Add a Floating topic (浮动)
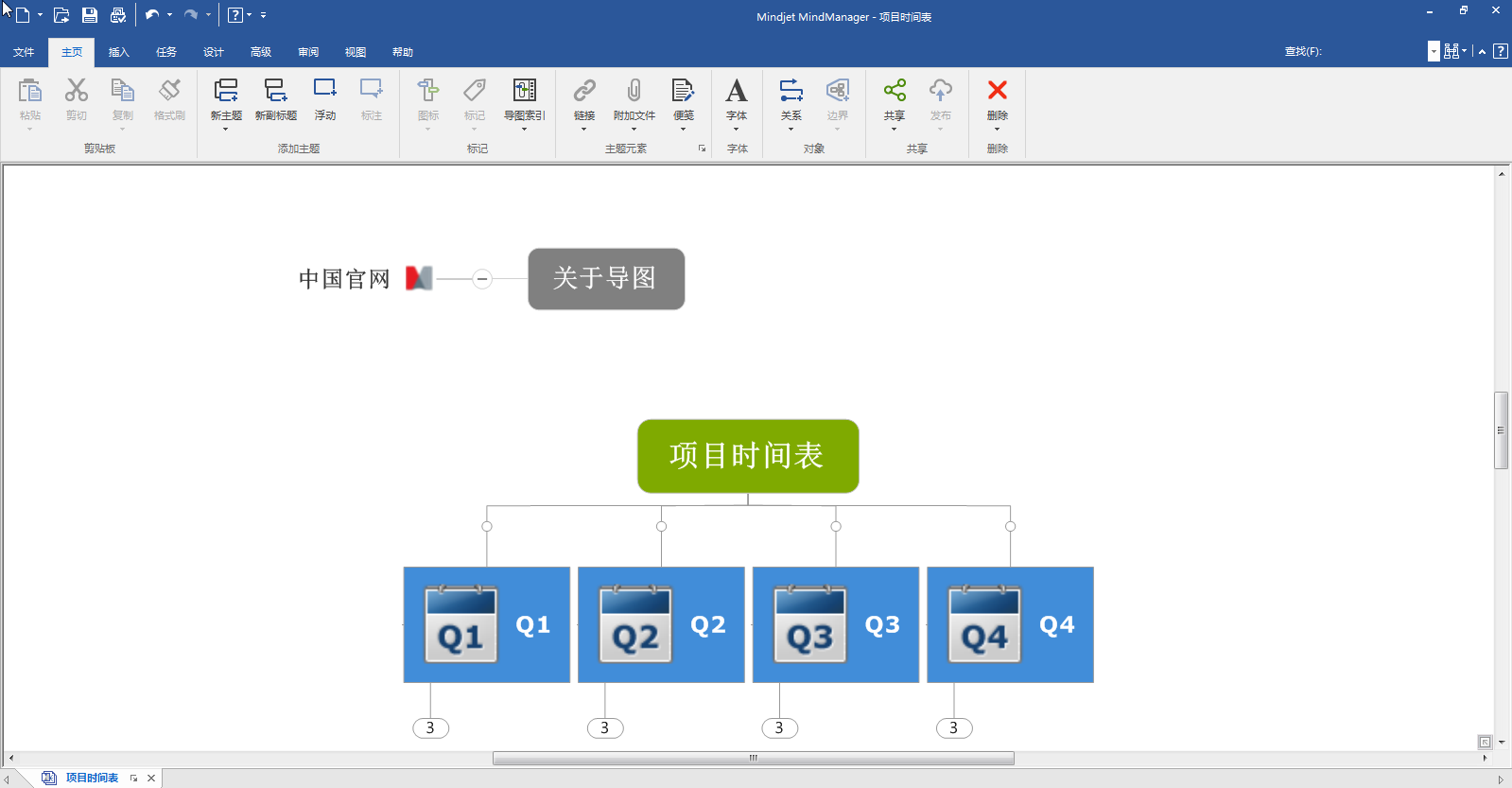1512x788 pixels. pyautogui.click(x=324, y=91)
